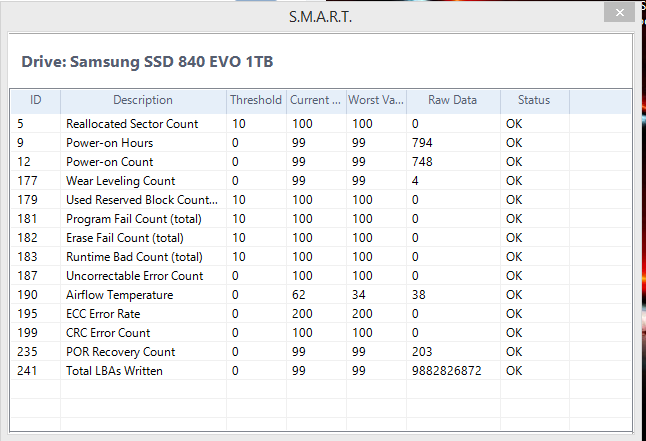Click OK status of Reallocated Sector Count
The width and height of the screenshot is (646, 441).
(x=514, y=124)
